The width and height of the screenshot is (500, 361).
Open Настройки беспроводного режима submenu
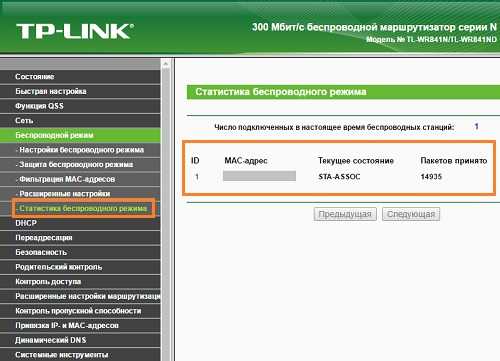pyautogui.click(x=80, y=150)
